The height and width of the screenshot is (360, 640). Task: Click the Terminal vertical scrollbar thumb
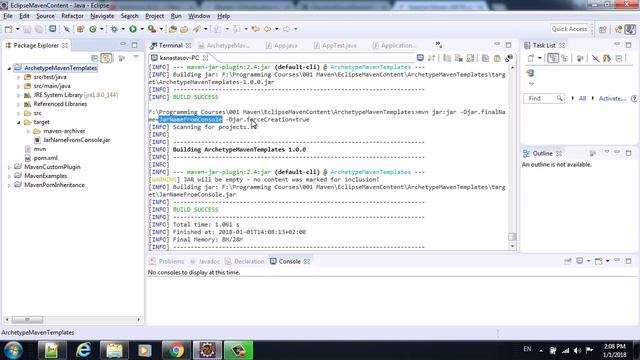(x=512, y=236)
